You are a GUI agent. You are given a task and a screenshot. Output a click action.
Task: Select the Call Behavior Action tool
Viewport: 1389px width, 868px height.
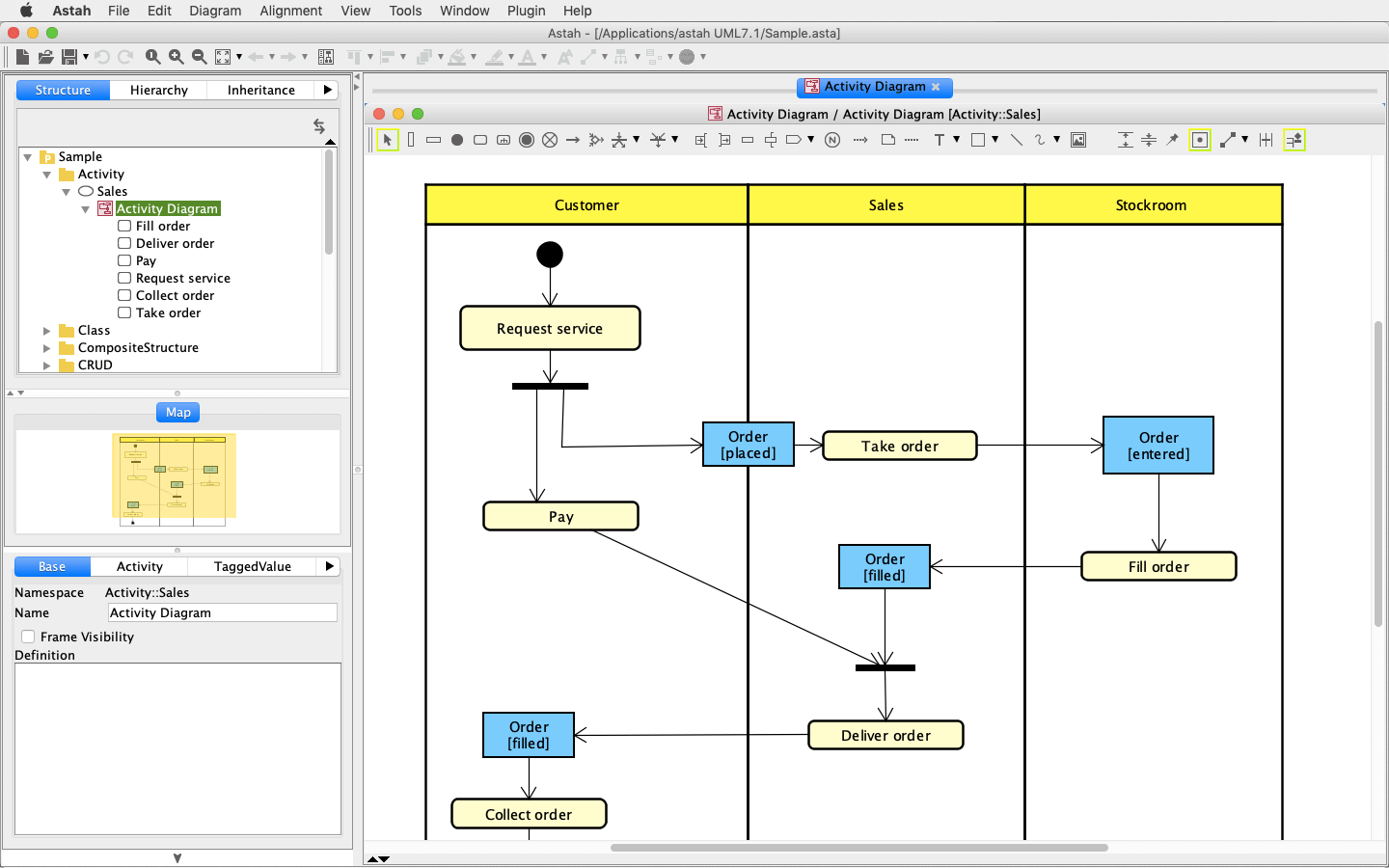[504, 140]
